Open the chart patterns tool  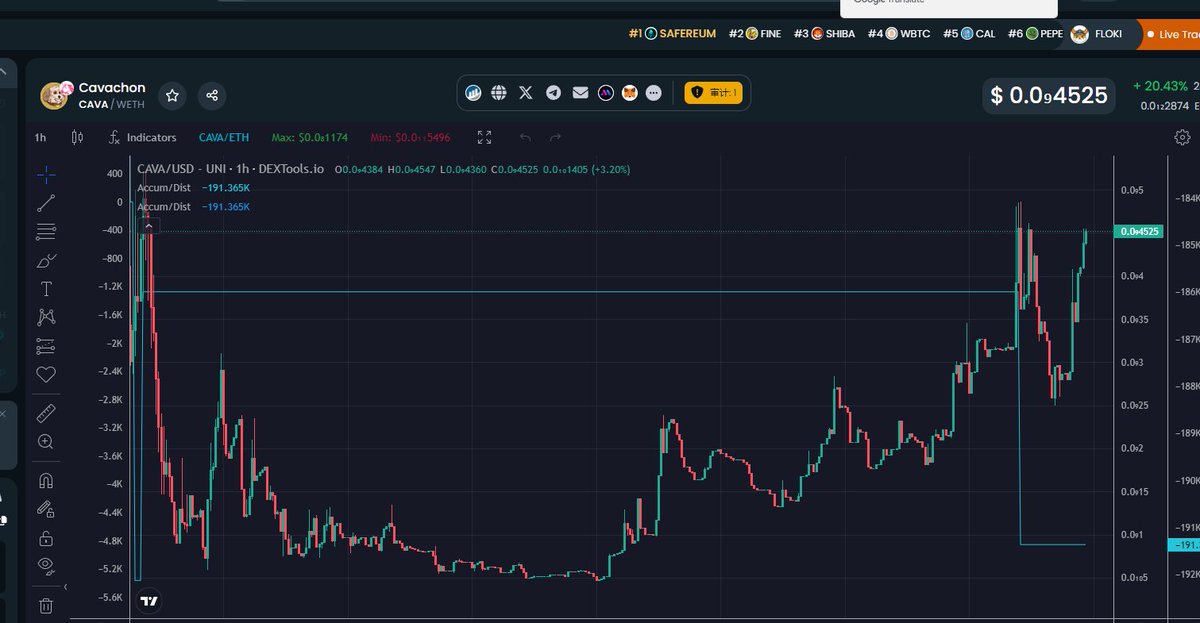click(45, 317)
